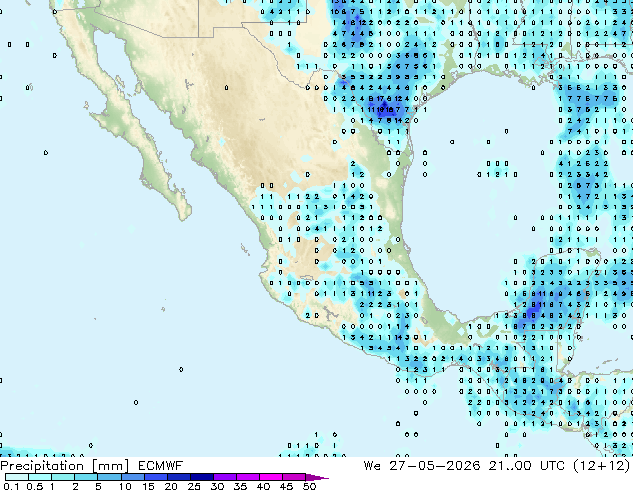Viewport: 634px width, 490px height.
Task: Click the 'We' weekday label
Action: [372, 466]
